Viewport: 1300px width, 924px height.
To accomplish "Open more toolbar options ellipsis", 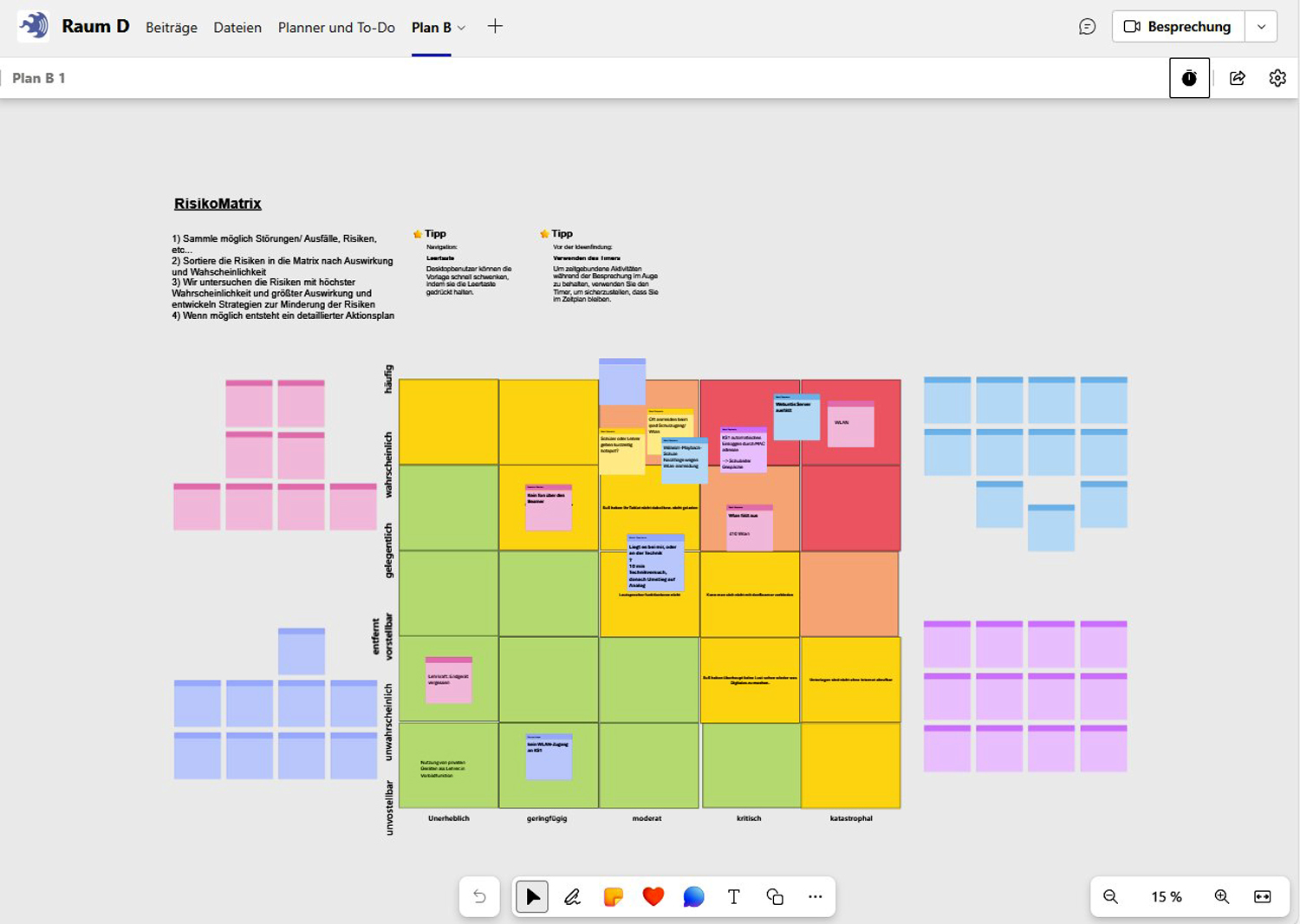I will pos(816,897).
